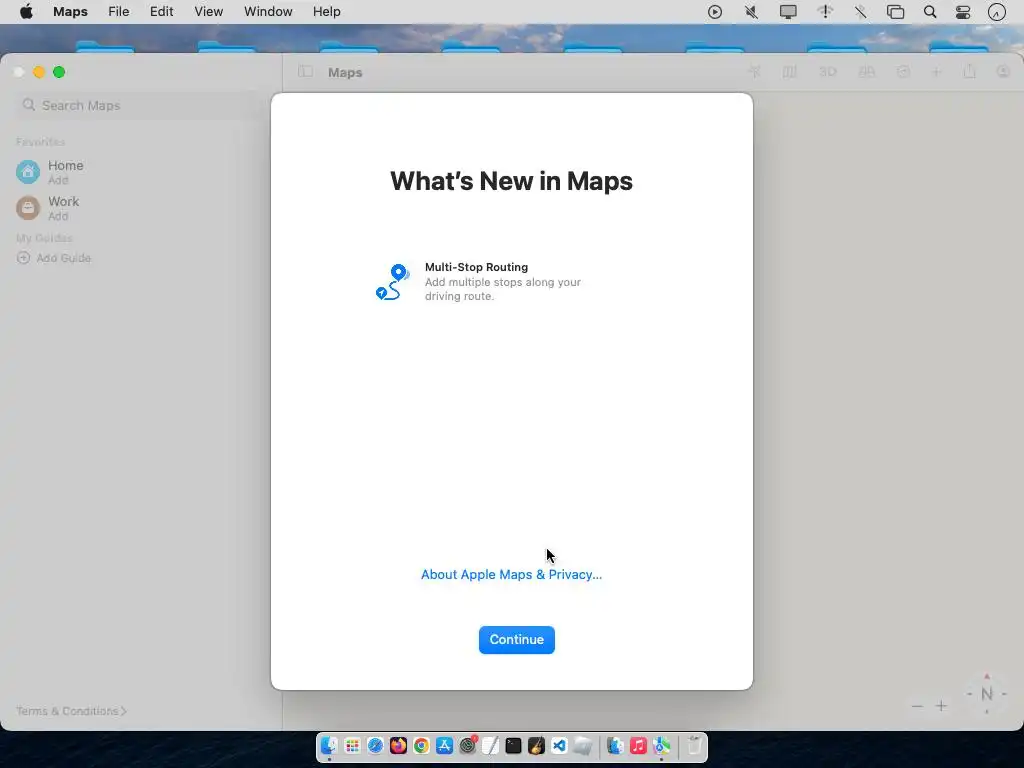Open the Help menu
This screenshot has height=768, width=1024.
pyautogui.click(x=327, y=12)
